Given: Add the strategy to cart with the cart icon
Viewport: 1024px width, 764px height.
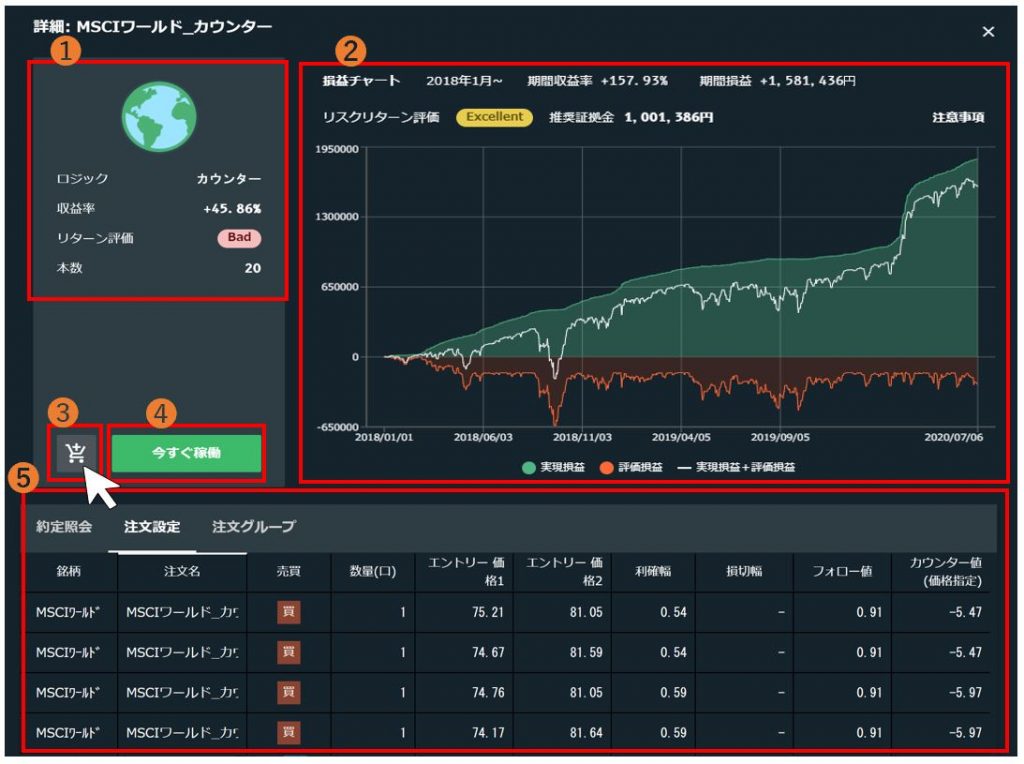Looking at the screenshot, I should (76, 453).
